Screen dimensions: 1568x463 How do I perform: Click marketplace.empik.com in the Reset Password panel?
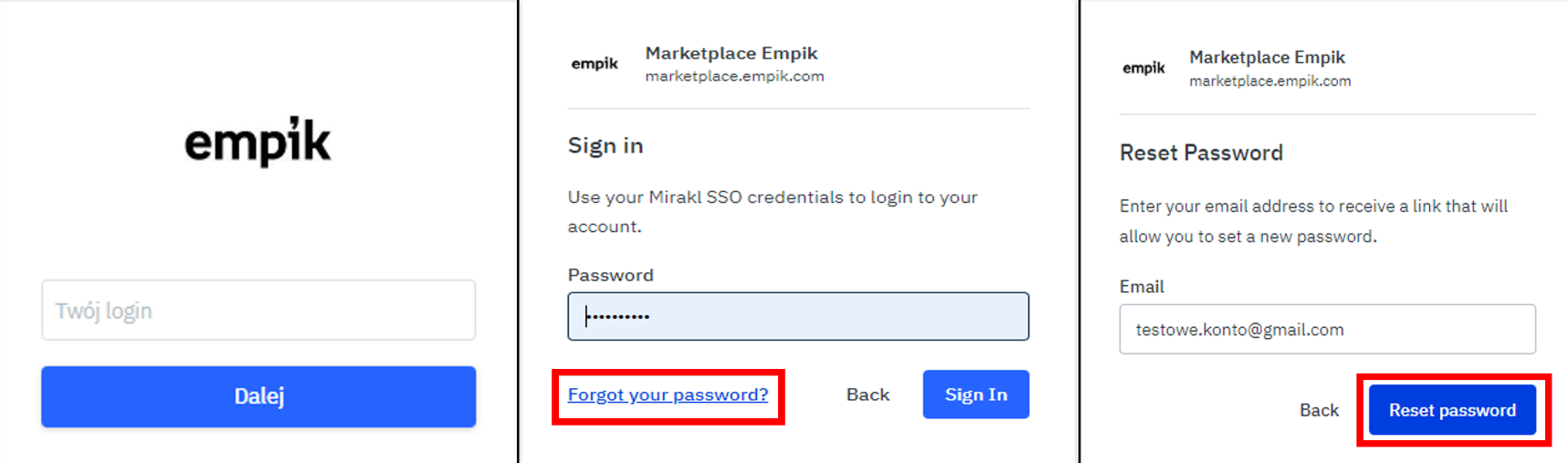click(x=1269, y=80)
